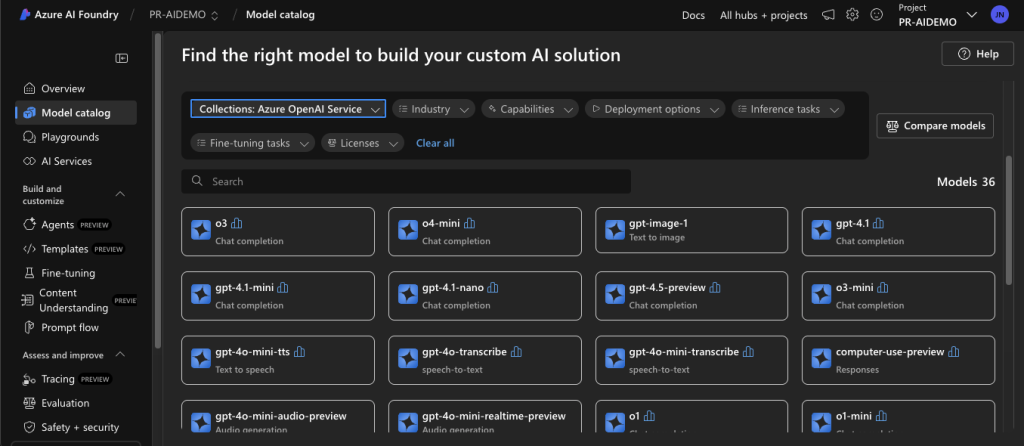Screen dimensions: 1024x446
Task: Expand the Project PR-AIDEMO dropdown chevron
Action: (x=972, y=14)
